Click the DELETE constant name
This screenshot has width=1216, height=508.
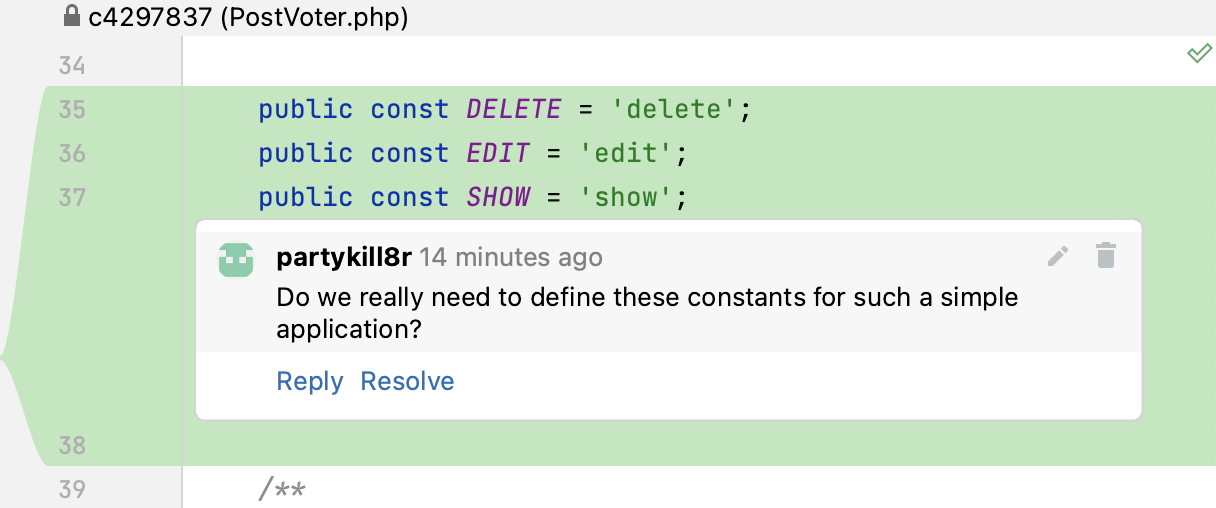(514, 109)
